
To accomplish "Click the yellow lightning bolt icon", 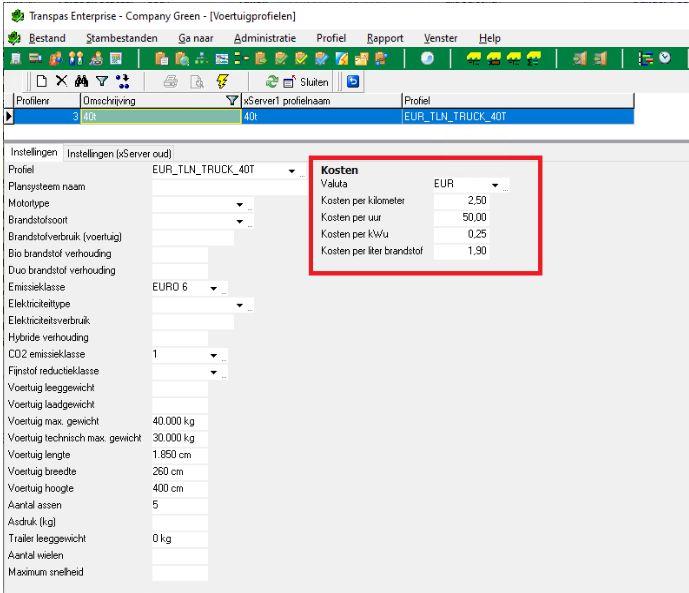I will pyautogui.click(x=222, y=82).
